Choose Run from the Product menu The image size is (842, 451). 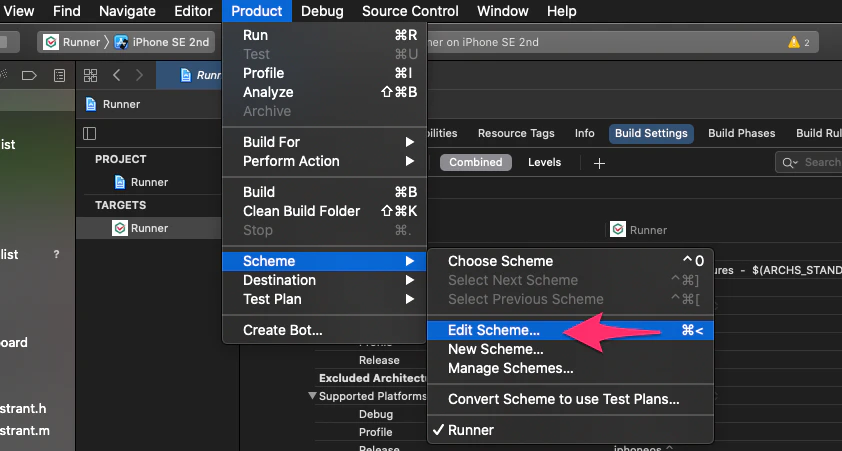[x=324, y=35]
